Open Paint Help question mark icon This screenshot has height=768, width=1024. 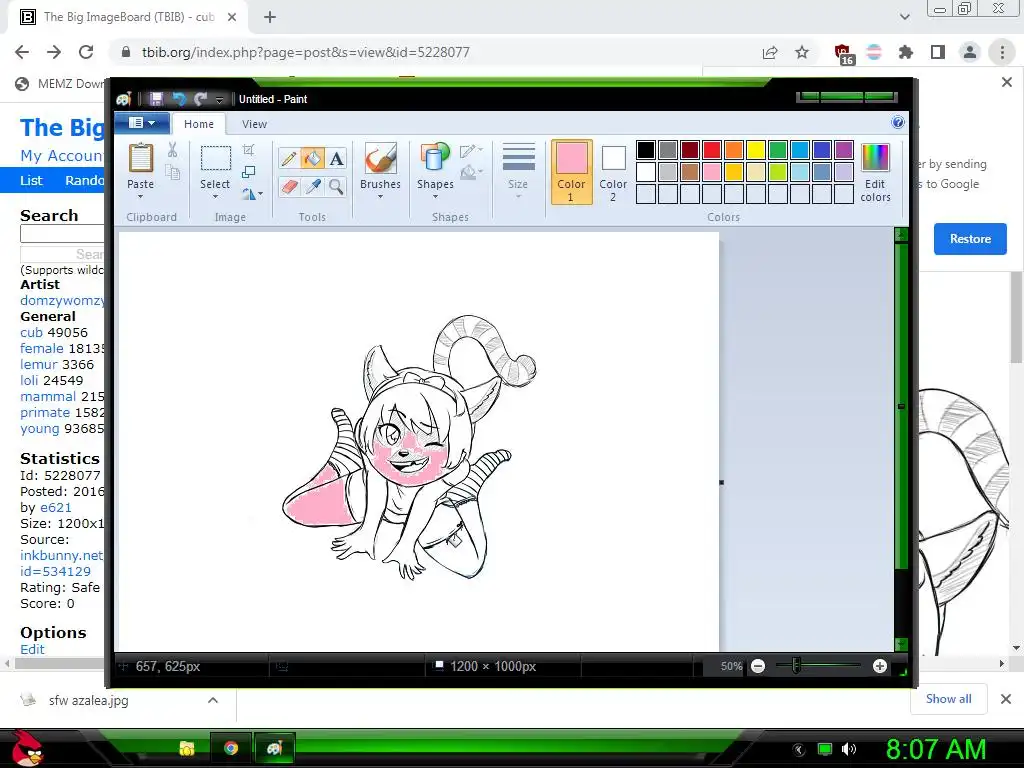click(x=898, y=123)
